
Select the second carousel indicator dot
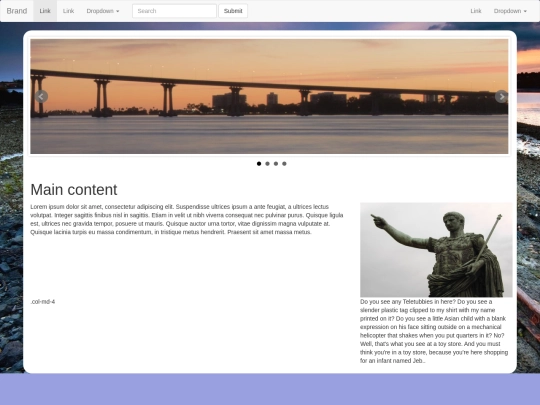pos(267,164)
